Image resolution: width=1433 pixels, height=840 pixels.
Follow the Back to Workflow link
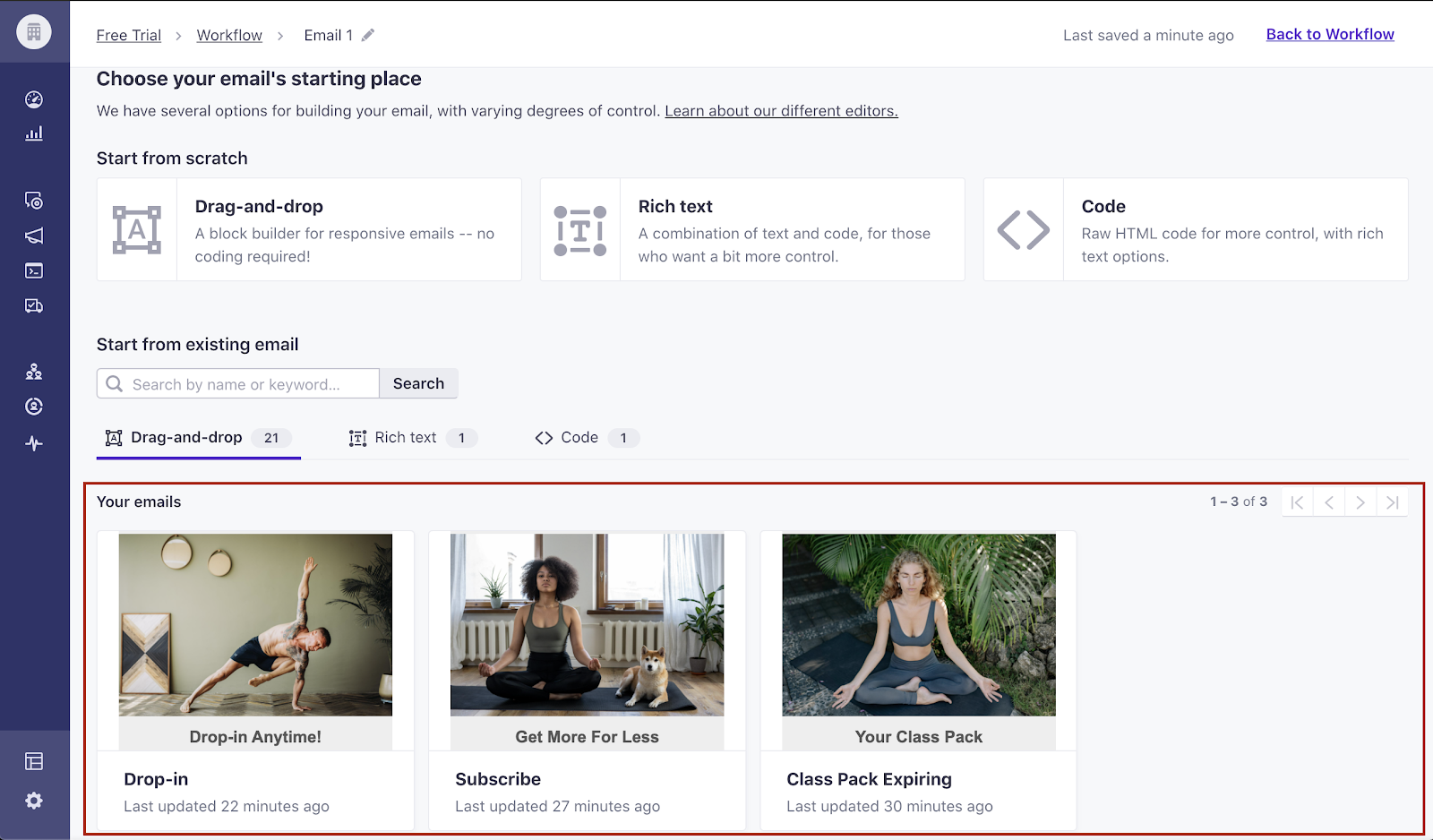[1329, 34]
